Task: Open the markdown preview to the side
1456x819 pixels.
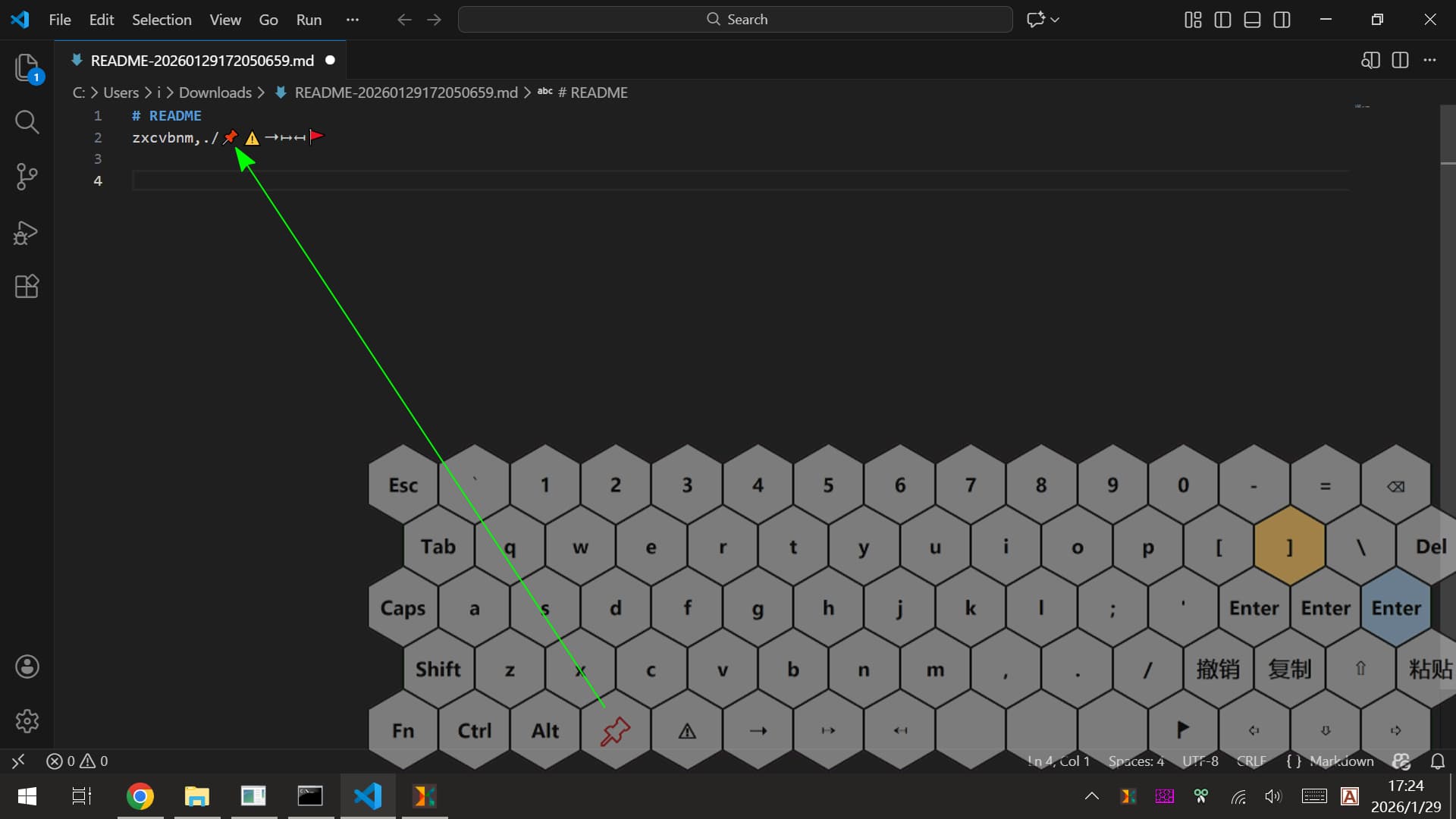Action: click(1370, 61)
